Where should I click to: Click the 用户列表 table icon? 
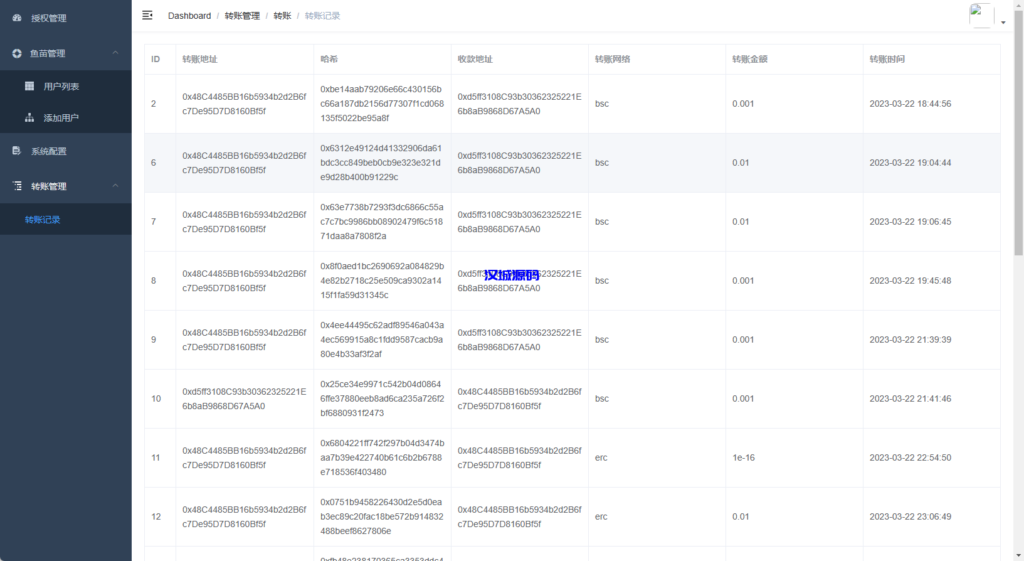[x=30, y=86]
